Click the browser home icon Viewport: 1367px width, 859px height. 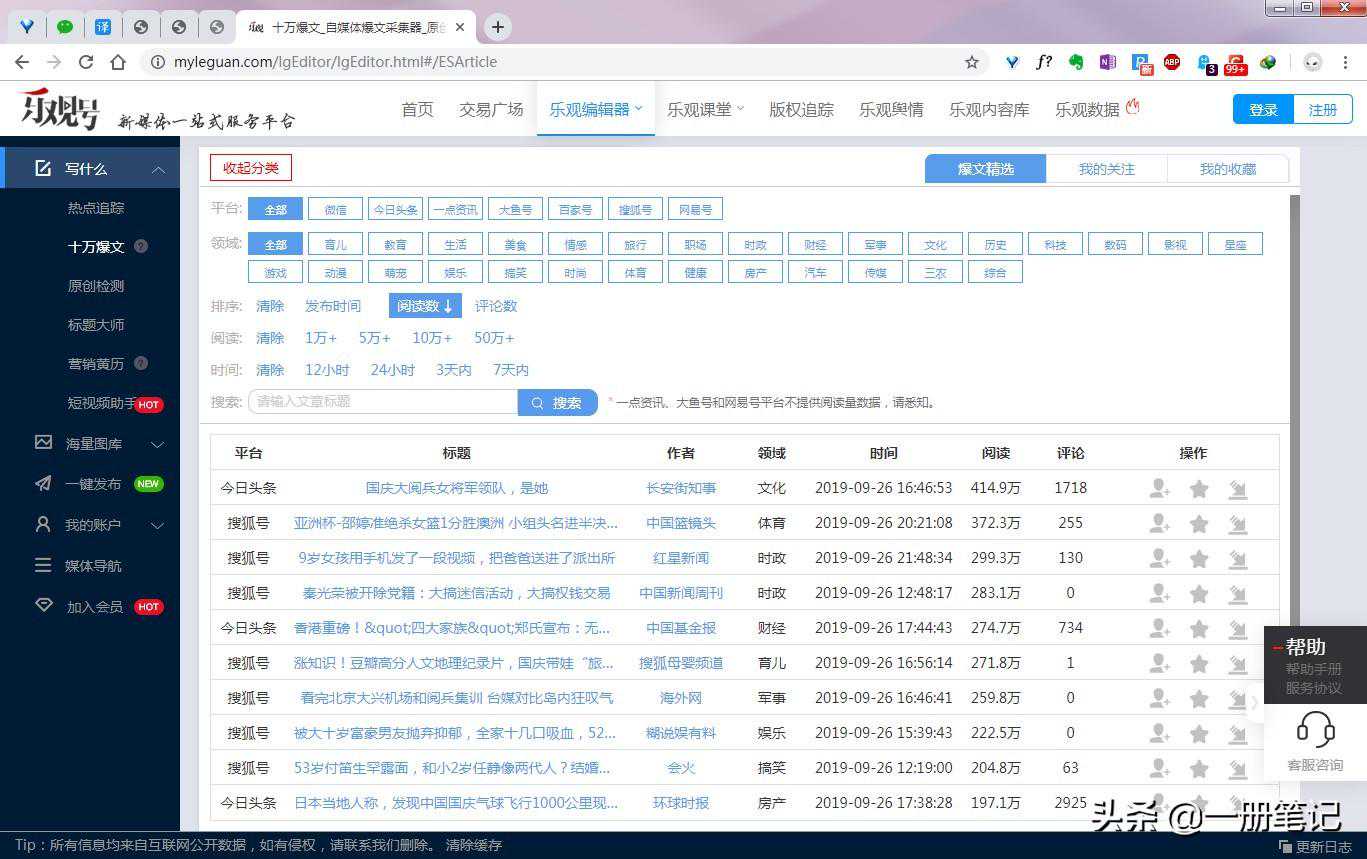coord(118,62)
